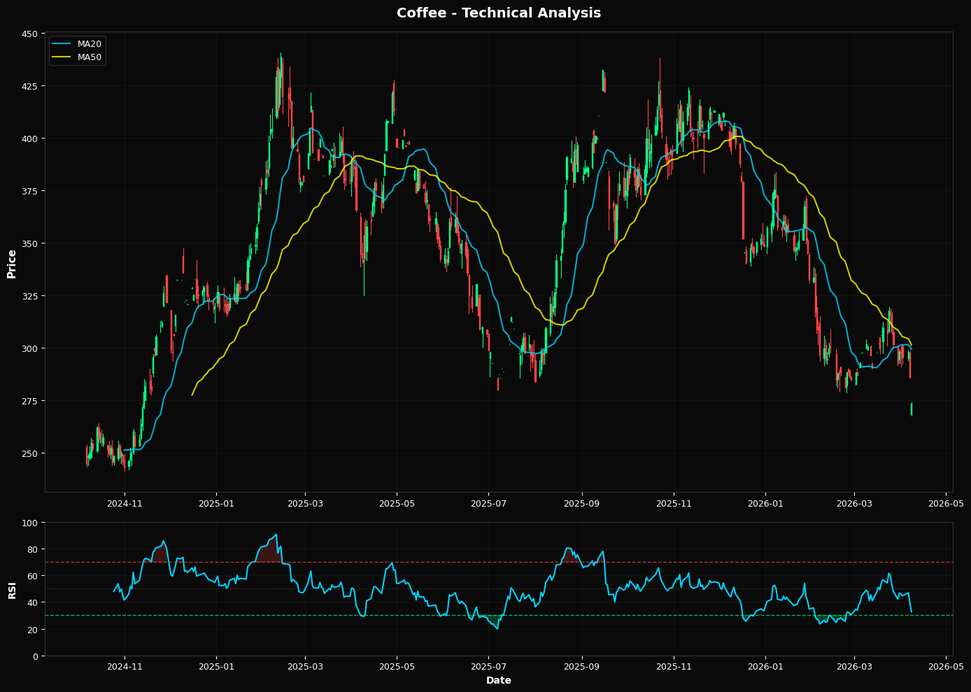Click the 20 tick on RSI axis
The width and height of the screenshot is (971, 692).
coord(32,629)
